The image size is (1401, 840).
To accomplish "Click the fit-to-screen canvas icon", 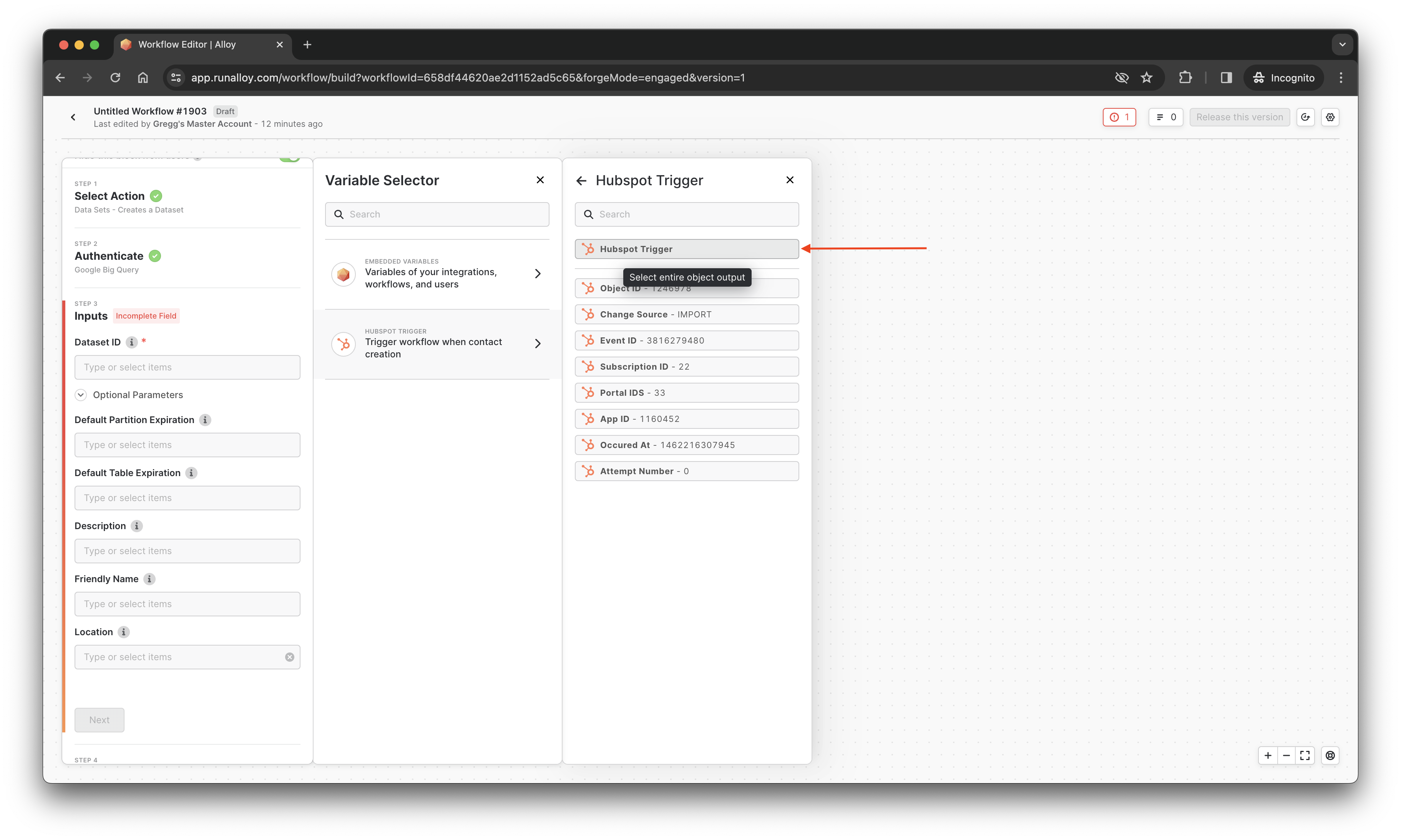I will (x=1305, y=755).
